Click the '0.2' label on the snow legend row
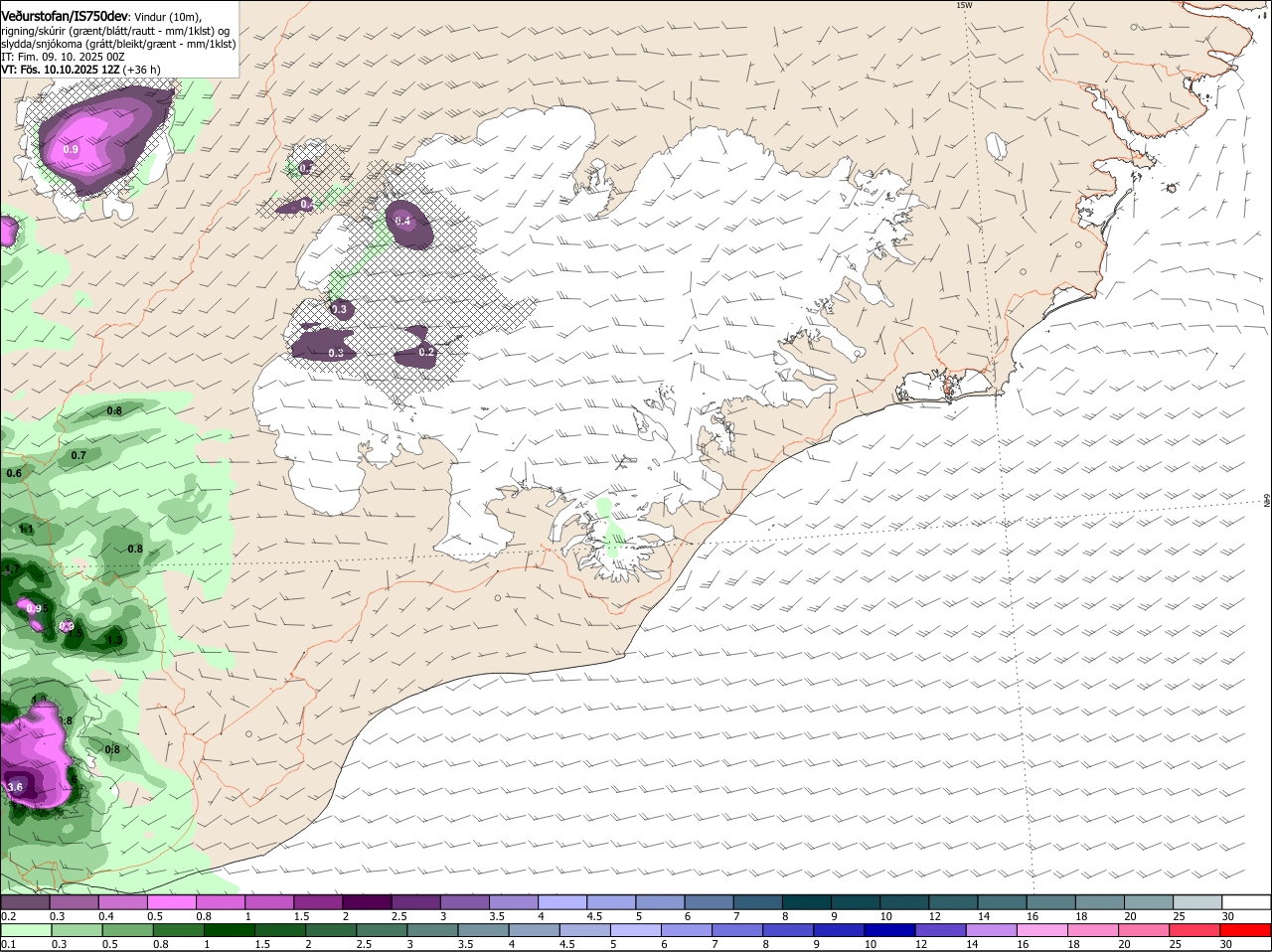The height and width of the screenshot is (952, 1272). pos(8,916)
